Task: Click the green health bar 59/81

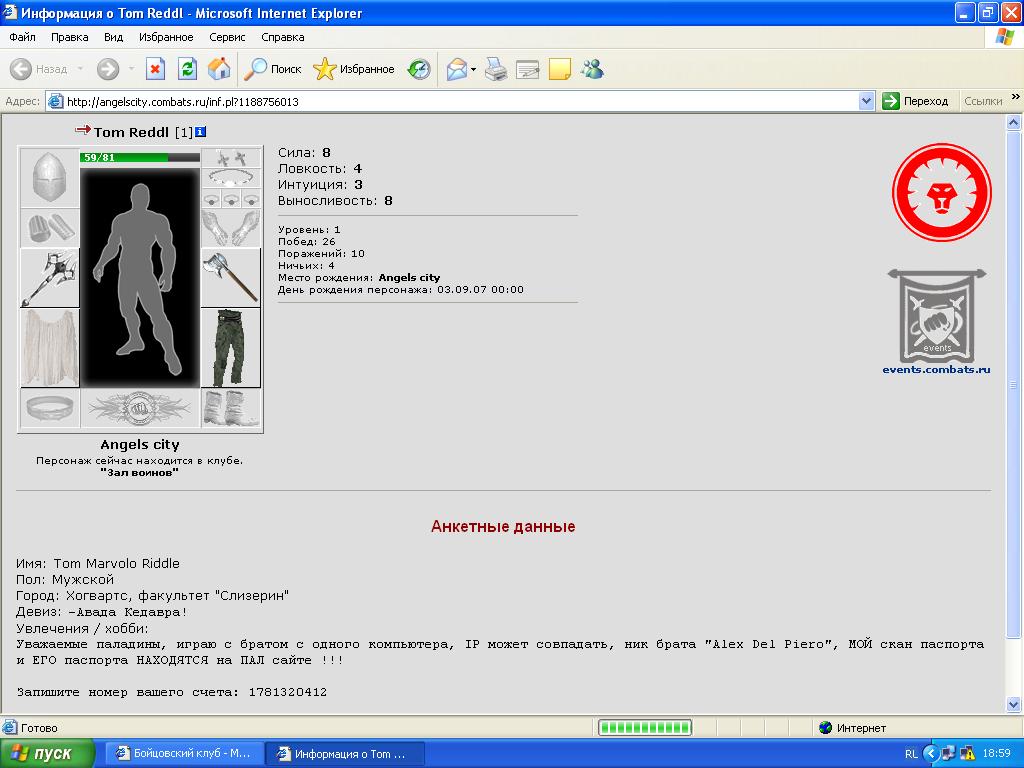Action: 140,157
